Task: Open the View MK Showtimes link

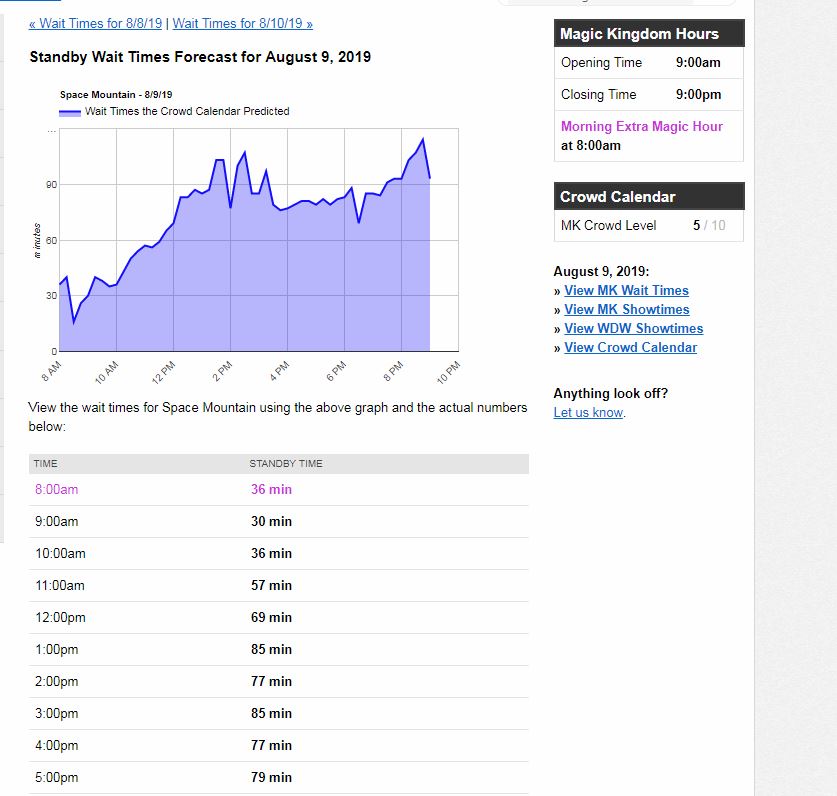Action: click(x=626, y=309)
